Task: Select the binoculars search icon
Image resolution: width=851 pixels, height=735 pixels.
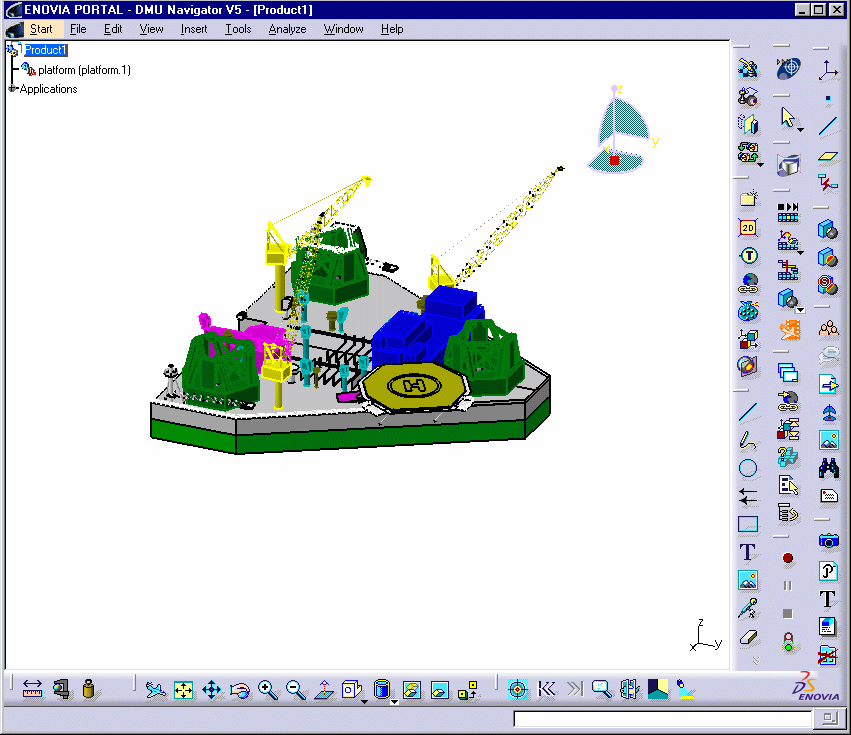Action: [x=828, y=467]
